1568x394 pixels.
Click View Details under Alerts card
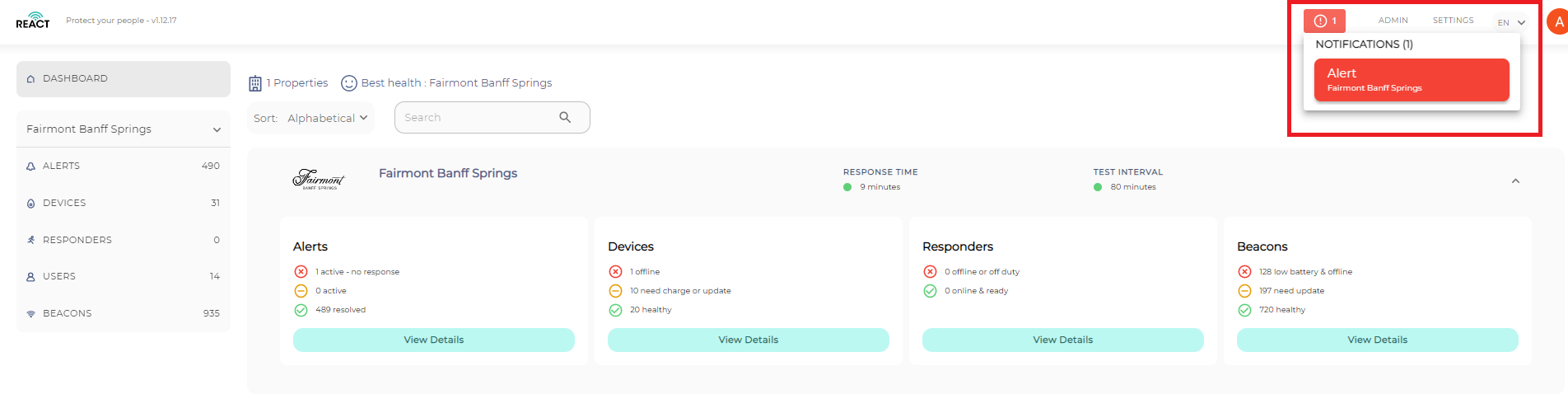pyautogui.click(x=434, y=340)
